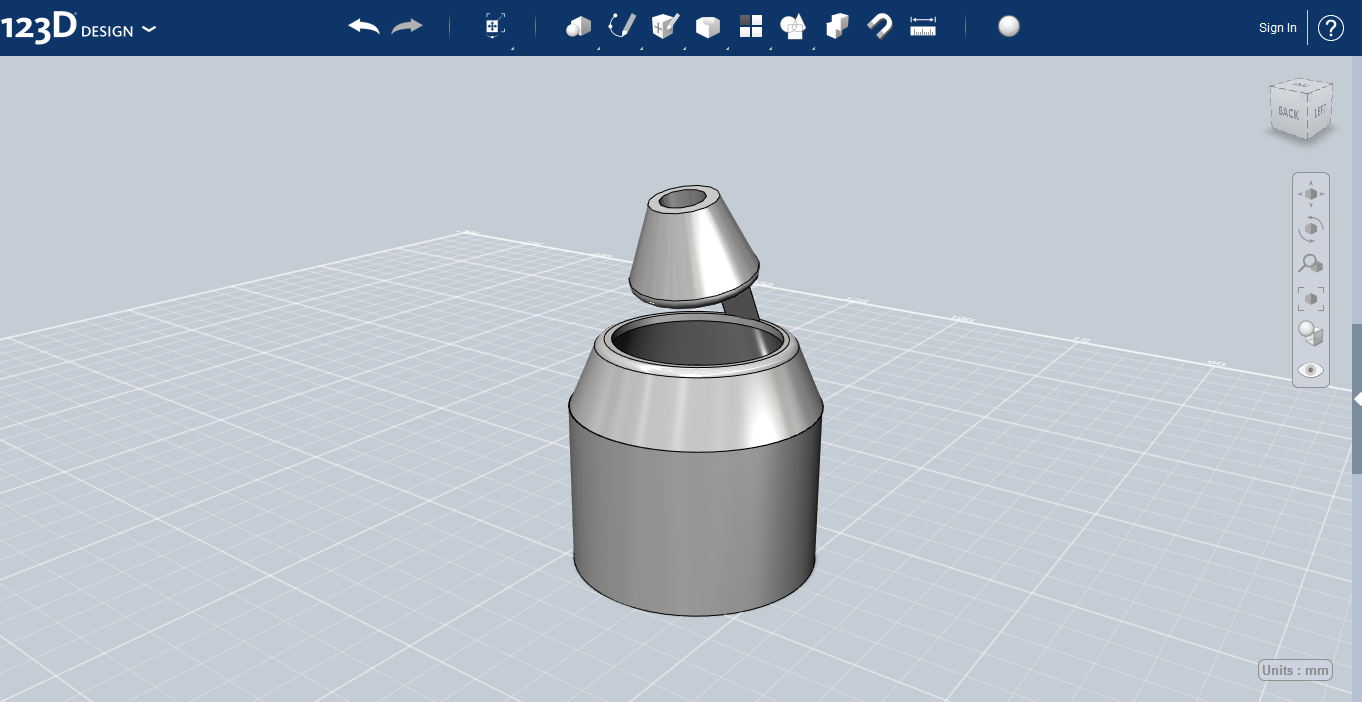Activate the Snap magnet tool

(879, 26)
